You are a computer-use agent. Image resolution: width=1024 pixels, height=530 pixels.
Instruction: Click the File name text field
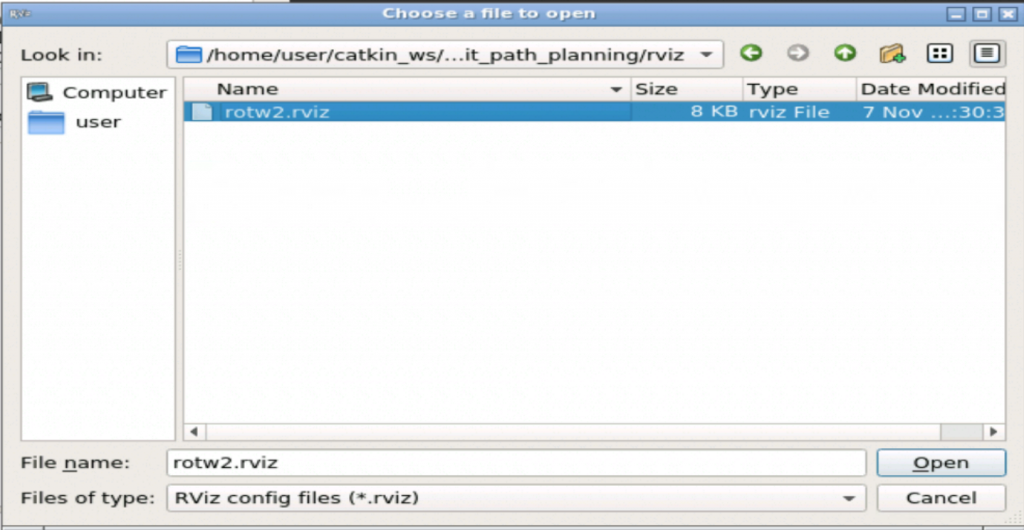pos(516,463)
